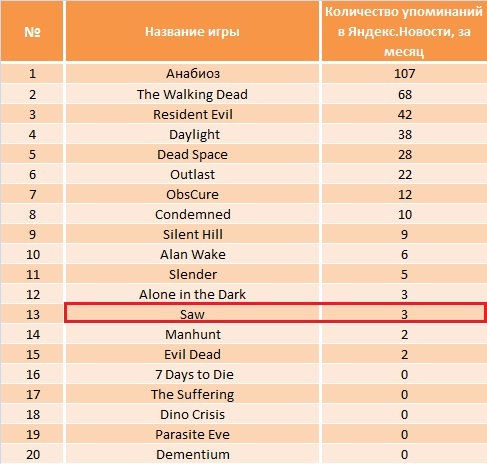The height and width of the screenshot is (464, 487).
Task: Select the 'Resident Evil' cell
Action: point(192,114)
